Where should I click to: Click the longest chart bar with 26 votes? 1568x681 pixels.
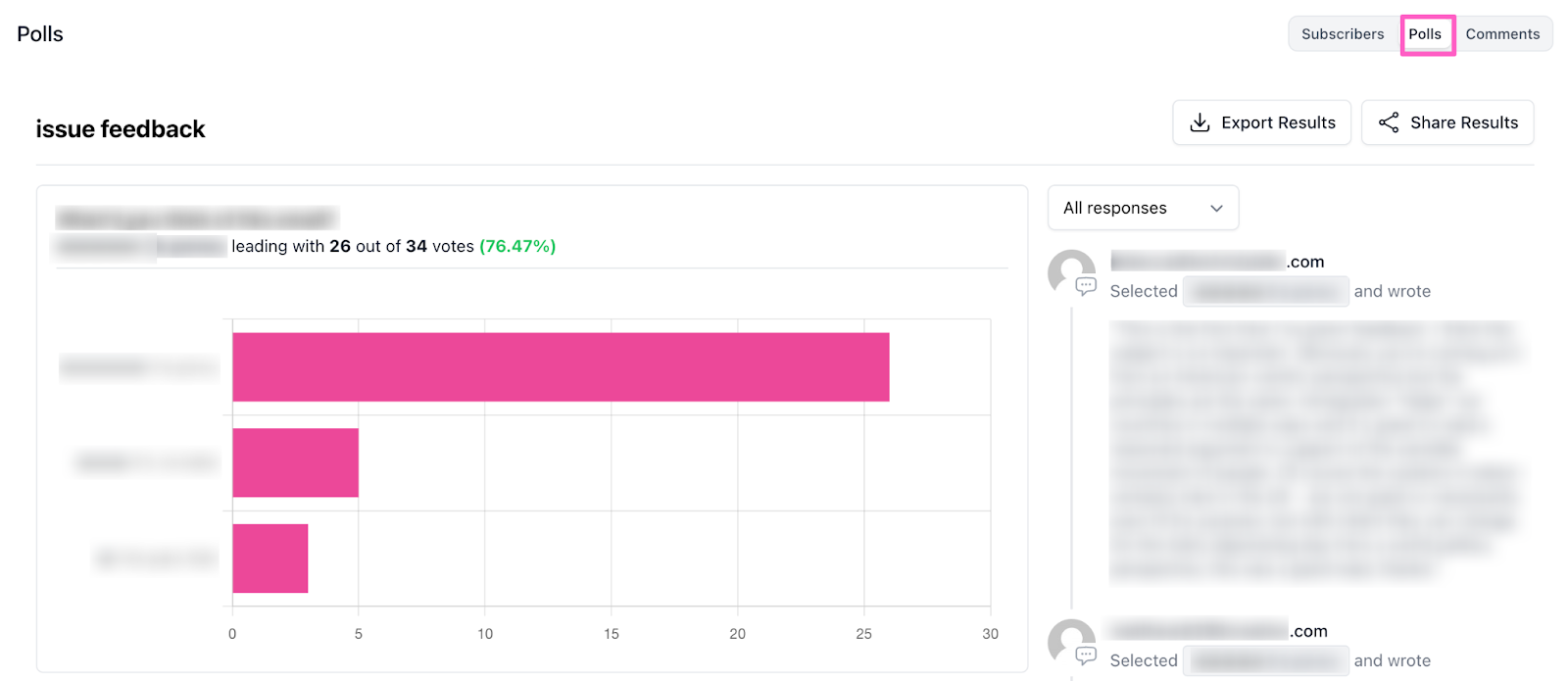point(561,367)
